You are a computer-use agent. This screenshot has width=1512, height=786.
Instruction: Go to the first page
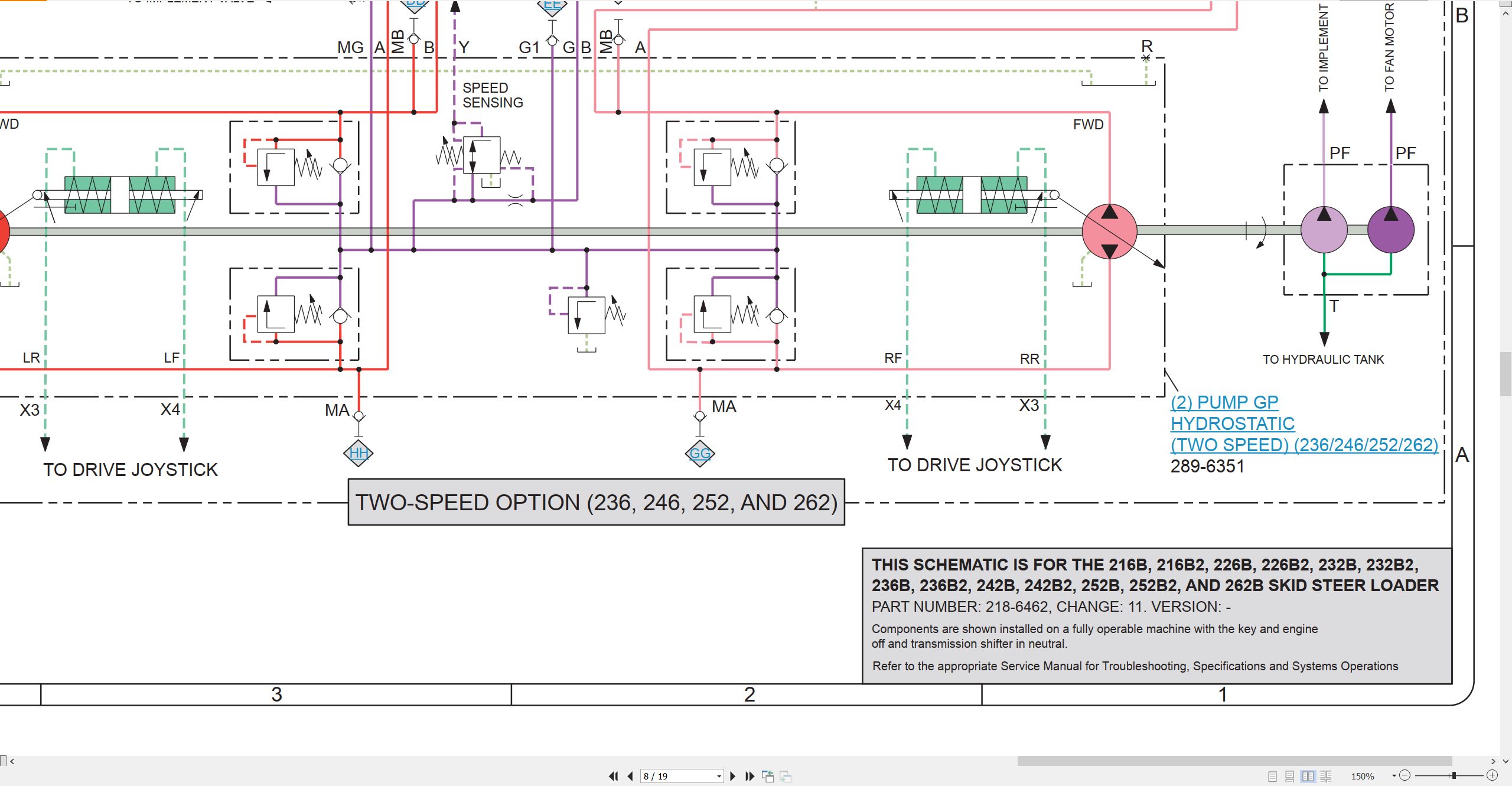pyautogui.click(x=614, y=776)
